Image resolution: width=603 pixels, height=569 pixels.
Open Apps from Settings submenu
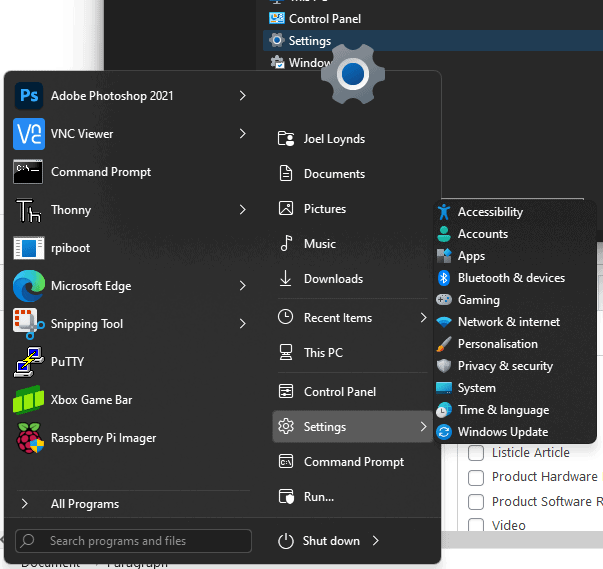coord(514,256)
